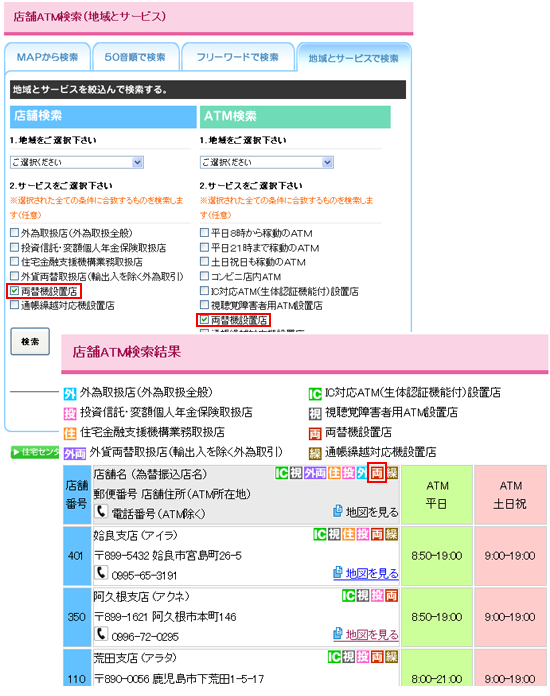550x696 pixels.
Task: Click branch number 350
Action: [x=76, y=617]
